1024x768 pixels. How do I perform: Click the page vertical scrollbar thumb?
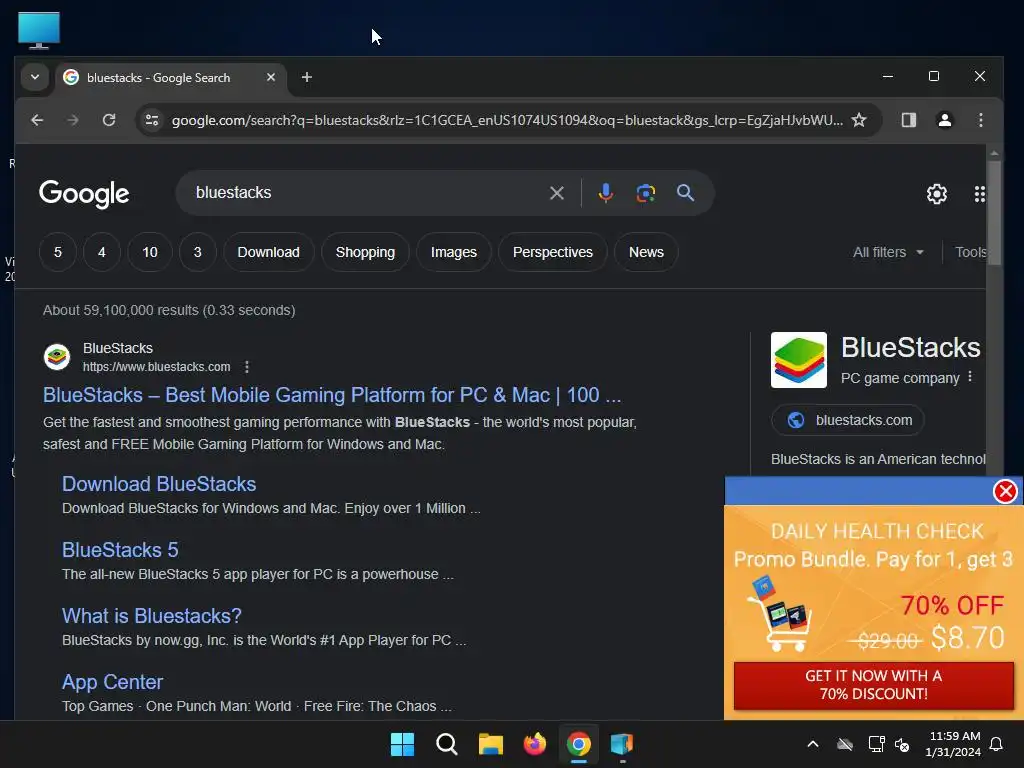click(x=994, y=212)
